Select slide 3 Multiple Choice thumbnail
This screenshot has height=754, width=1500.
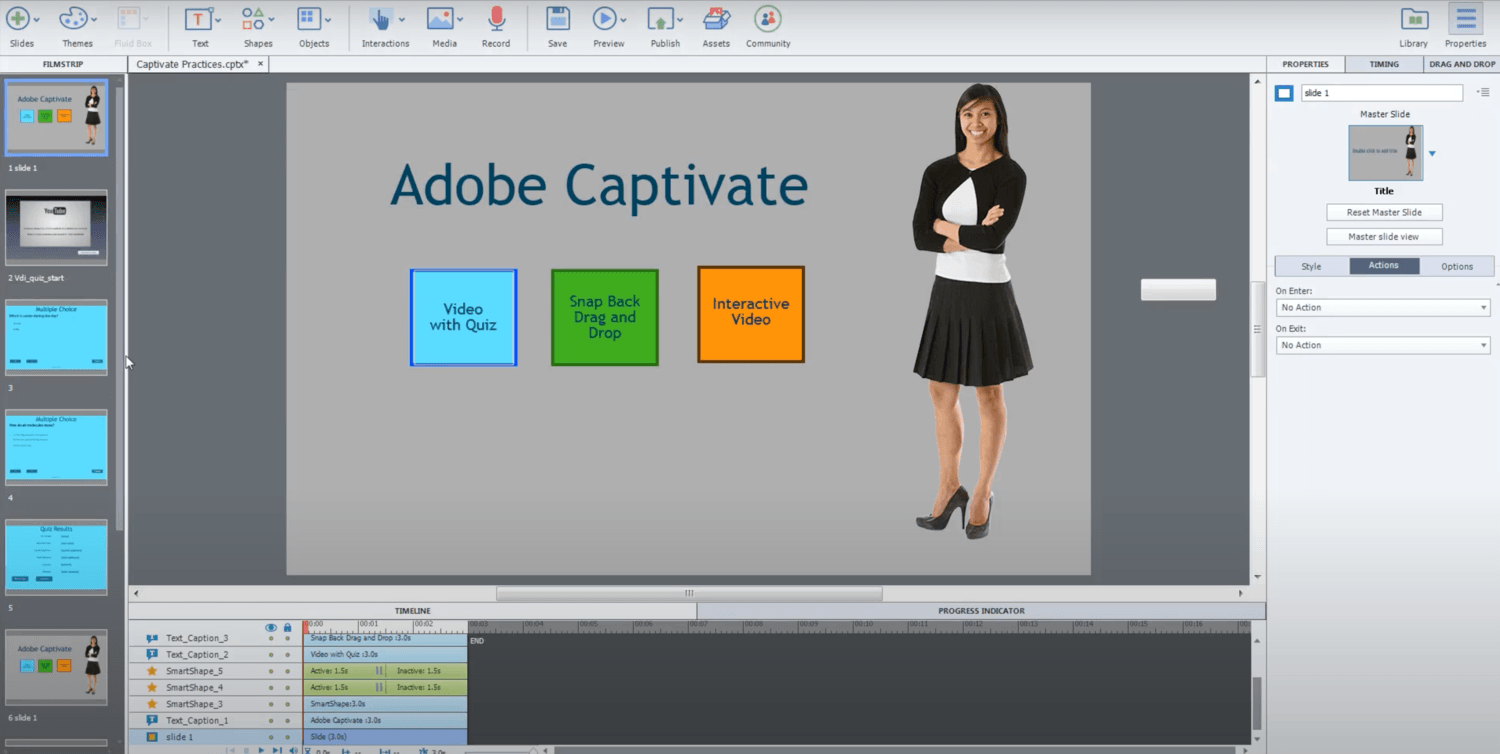(56, 338)
